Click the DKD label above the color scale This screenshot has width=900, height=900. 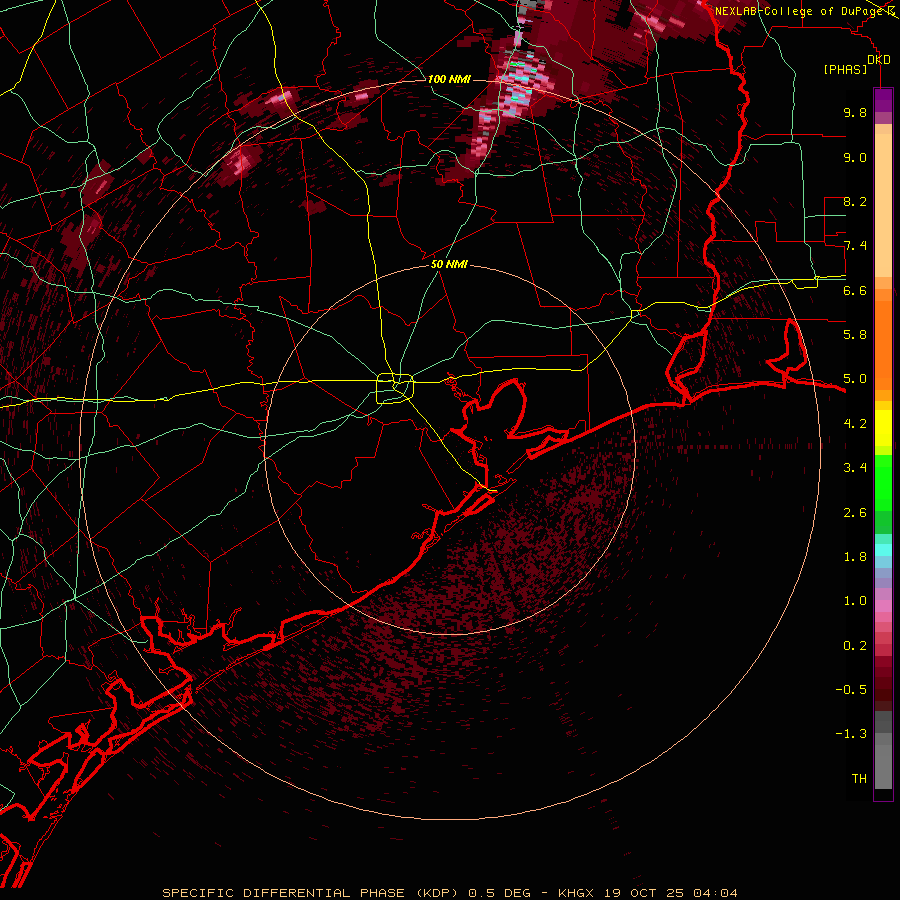pyautogui.click(x=879, y=60)
